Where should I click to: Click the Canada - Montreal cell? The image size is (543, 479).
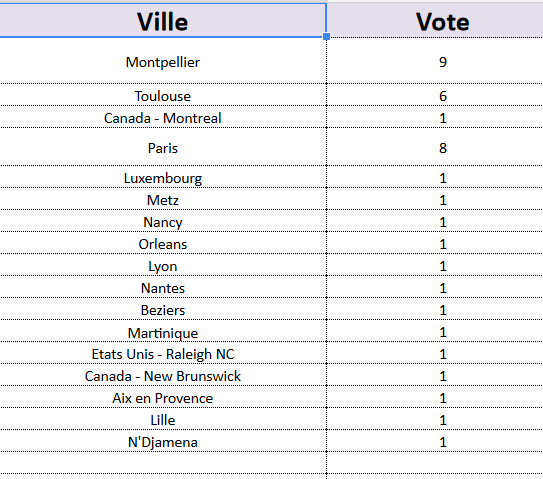(163, 117)
